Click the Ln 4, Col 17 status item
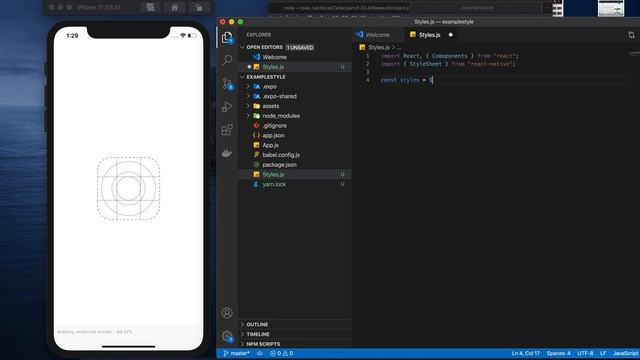Viewport: 640px width, 360px height. [x=526, y=353]
